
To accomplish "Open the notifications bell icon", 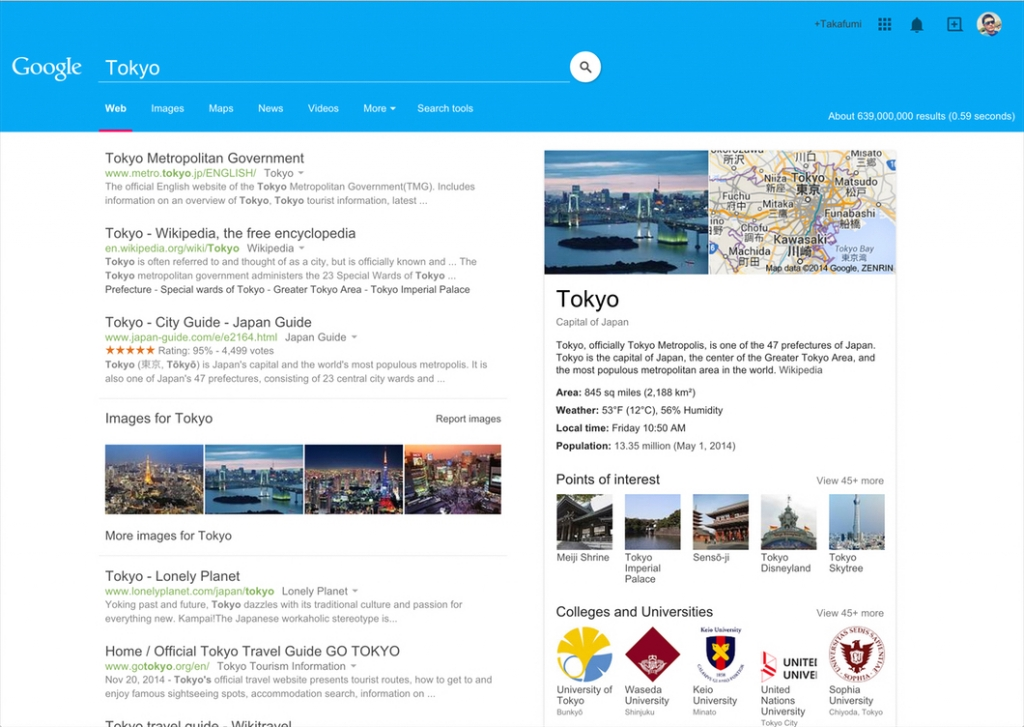I will (917, 25).
